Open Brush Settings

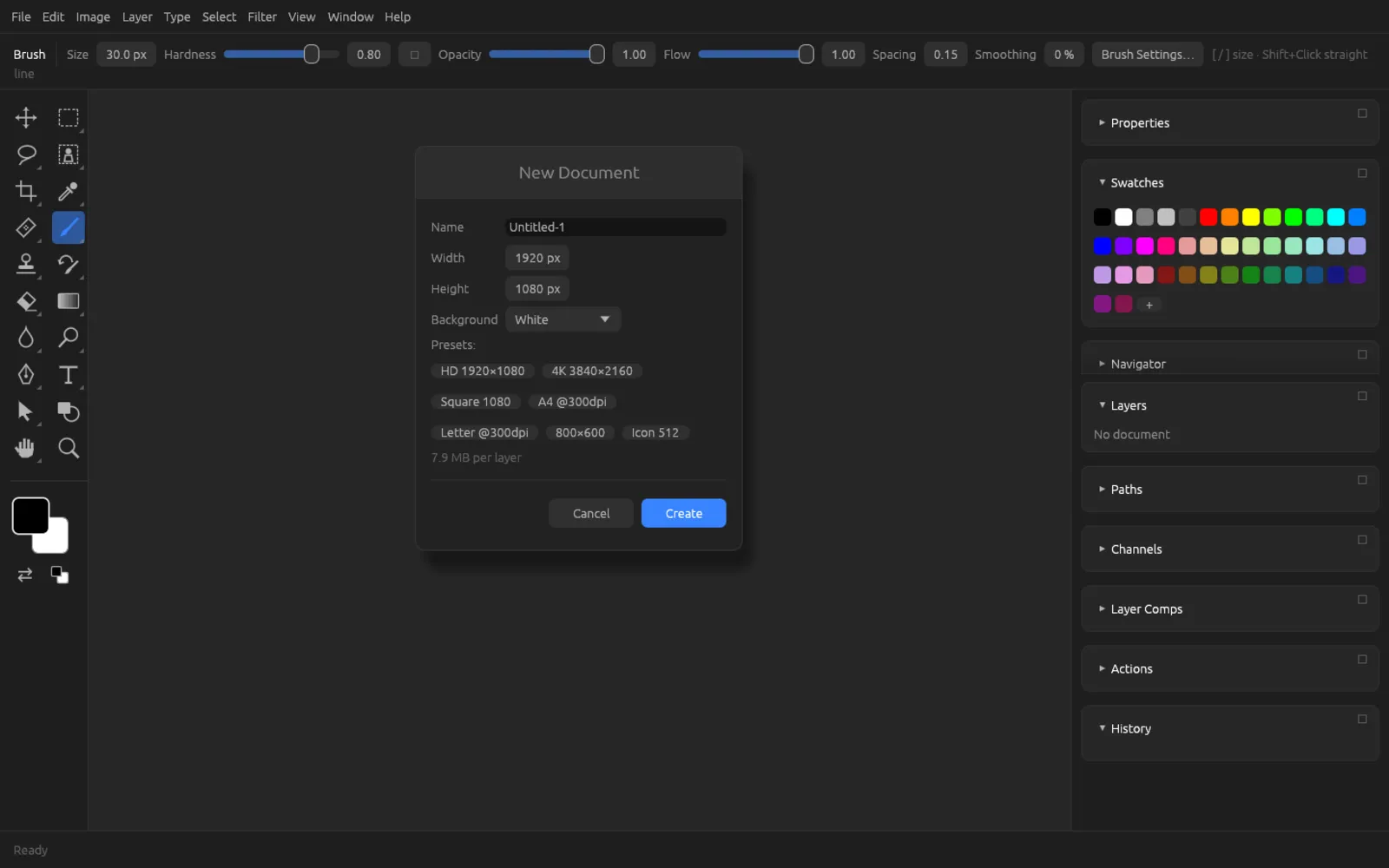(1147, 55)
